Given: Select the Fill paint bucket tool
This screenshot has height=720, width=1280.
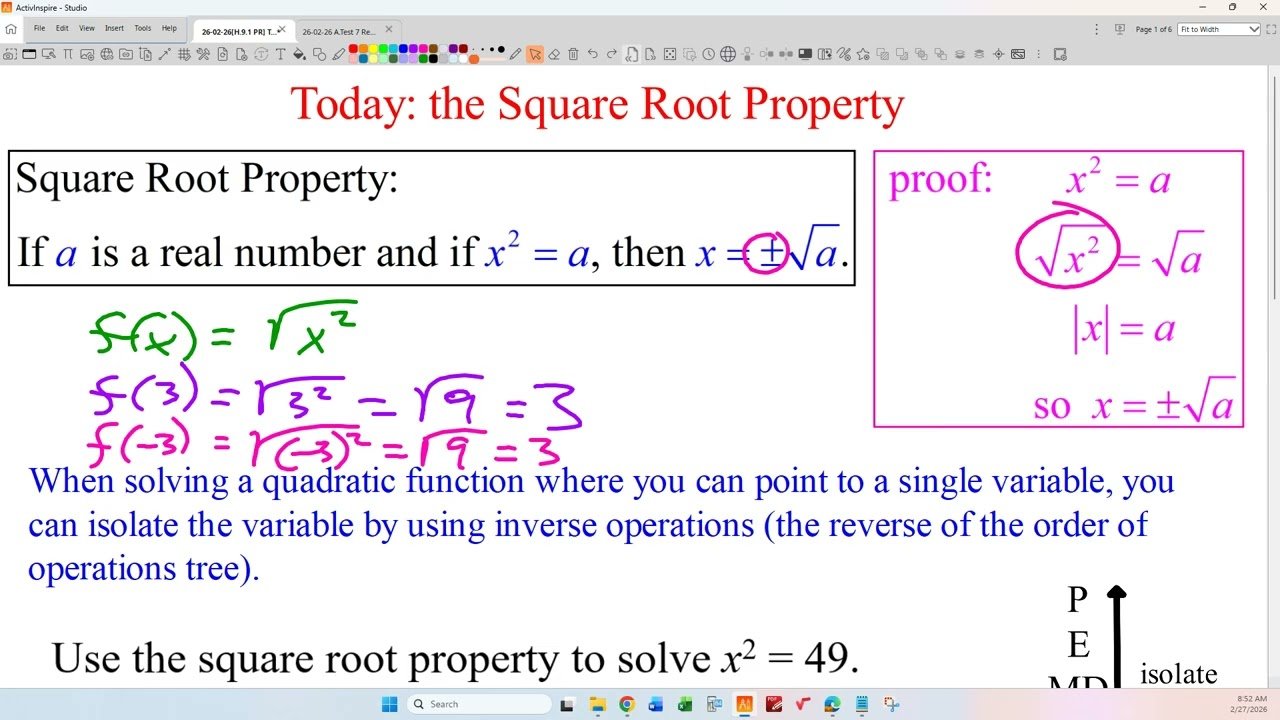Looking at the screenshot, I should click(298, 54).
